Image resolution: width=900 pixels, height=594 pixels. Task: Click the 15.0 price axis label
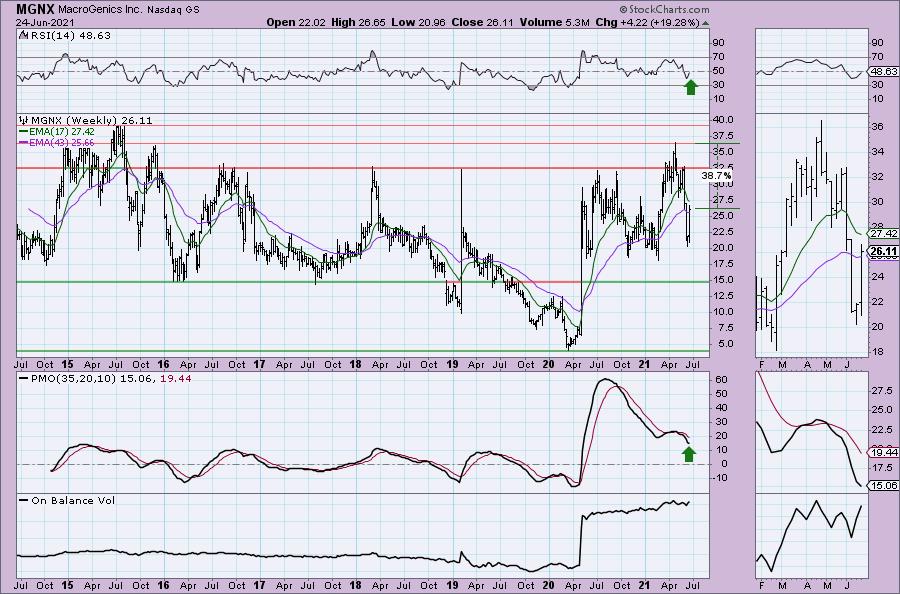point(723,279)
